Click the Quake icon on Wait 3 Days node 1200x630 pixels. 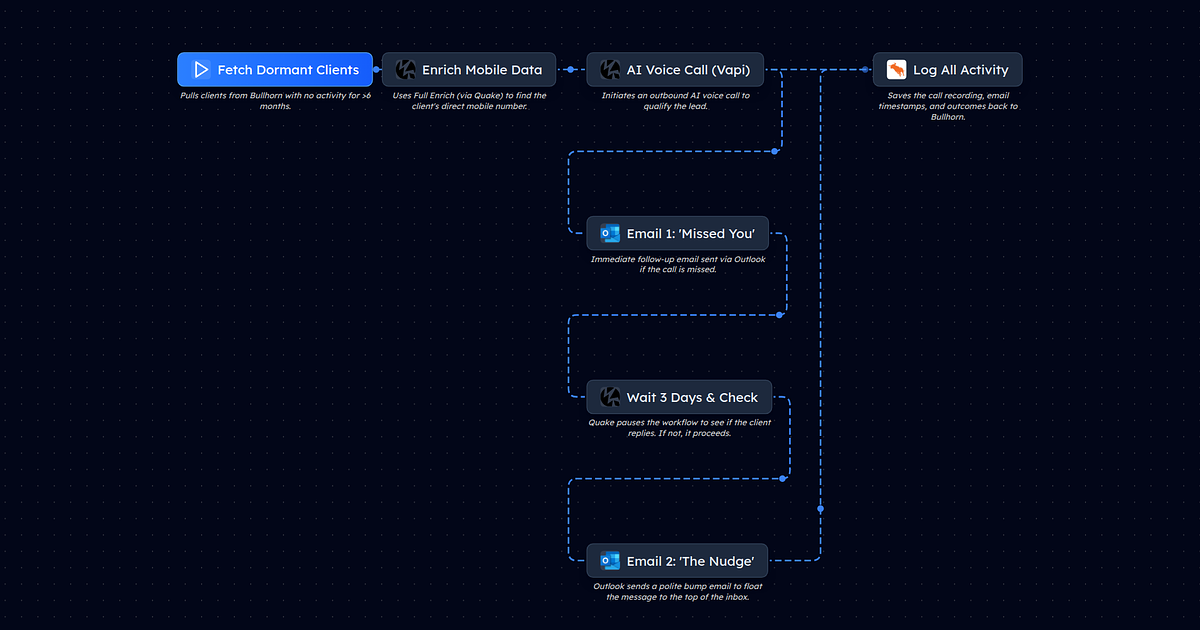pyautogui.click(x=610, y=398)
